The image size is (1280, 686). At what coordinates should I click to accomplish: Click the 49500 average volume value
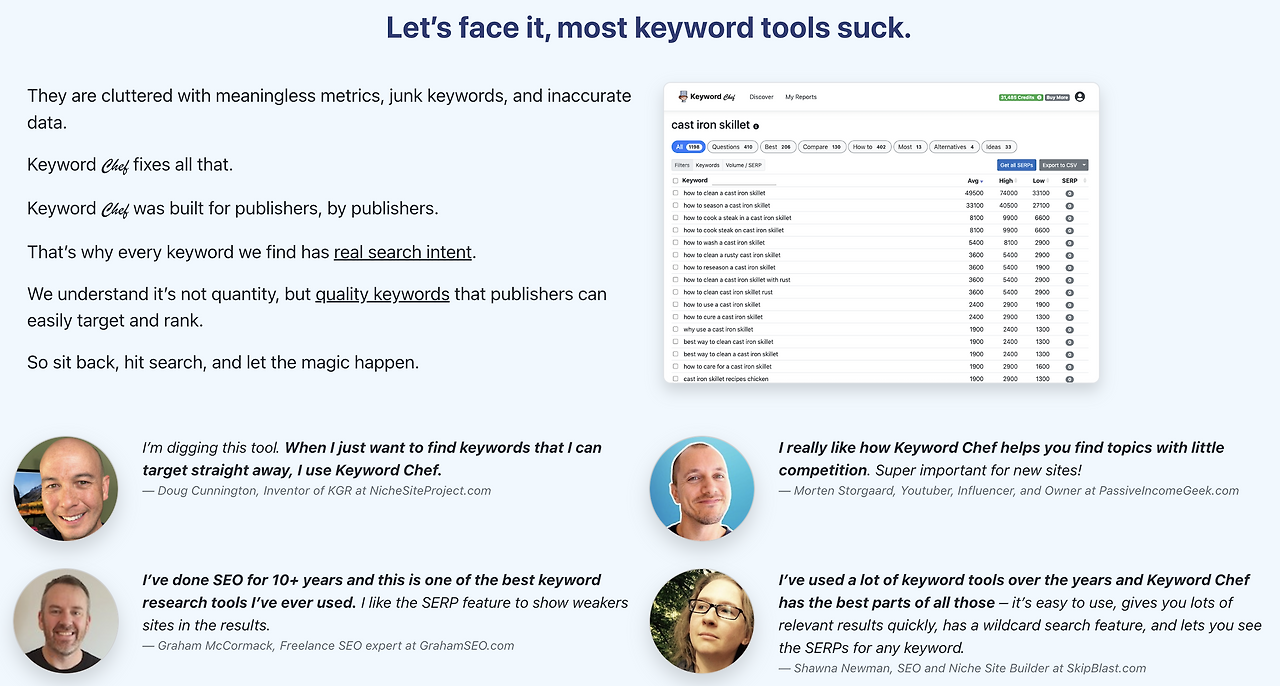pos(974,193)
